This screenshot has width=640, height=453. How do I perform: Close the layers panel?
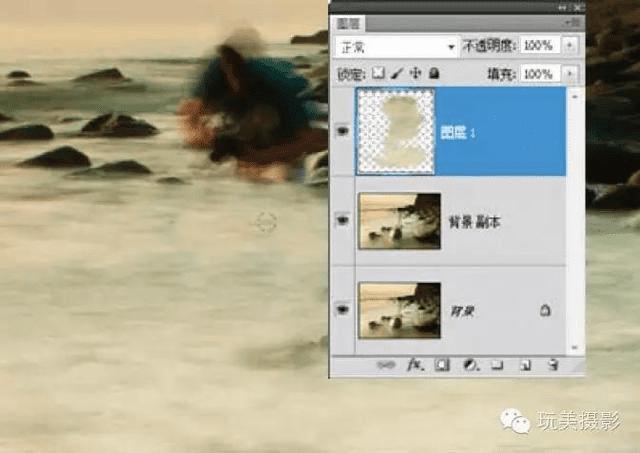[x=578, y=7]
